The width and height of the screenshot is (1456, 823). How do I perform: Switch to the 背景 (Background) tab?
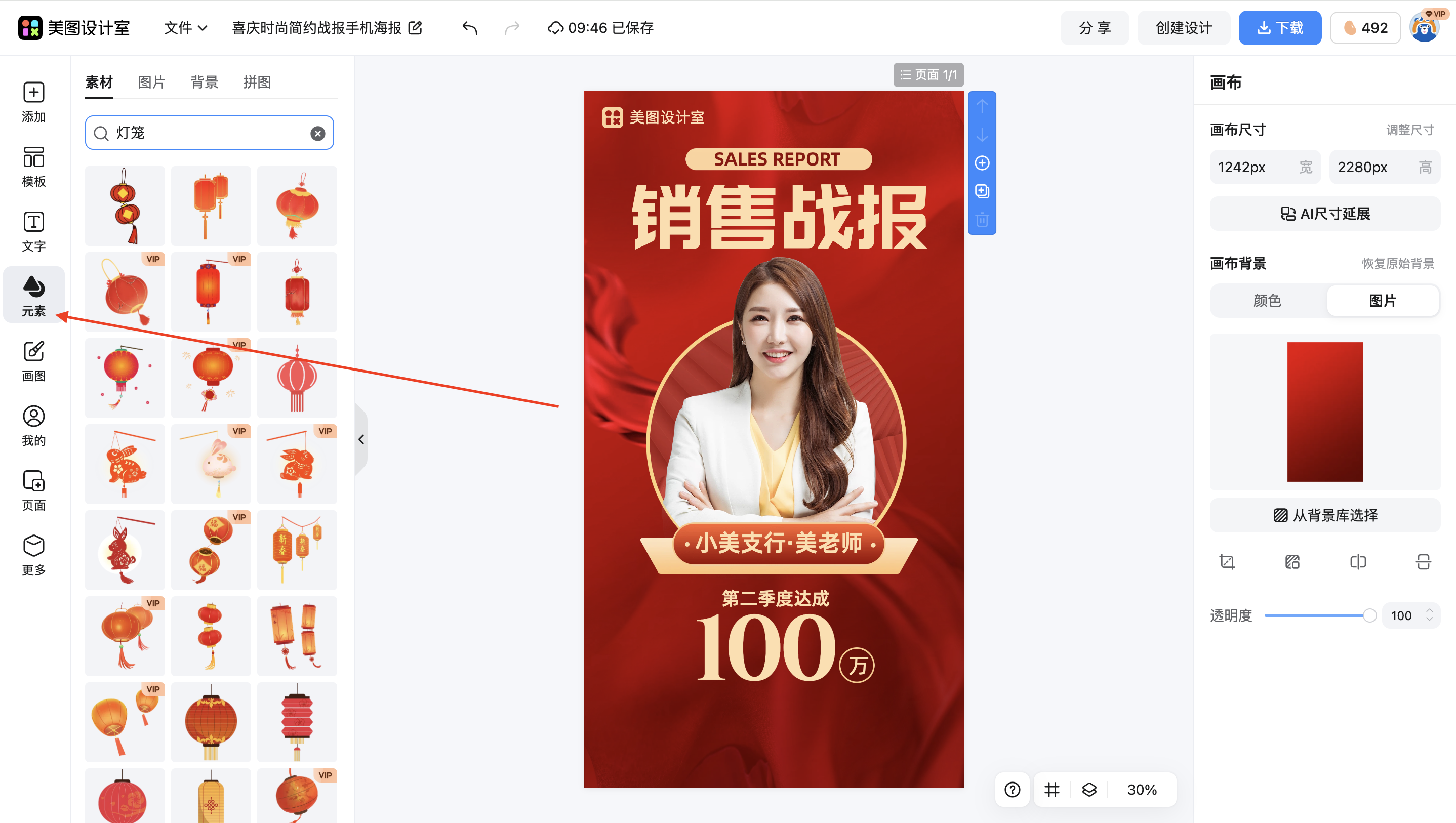tap(204, 82)
